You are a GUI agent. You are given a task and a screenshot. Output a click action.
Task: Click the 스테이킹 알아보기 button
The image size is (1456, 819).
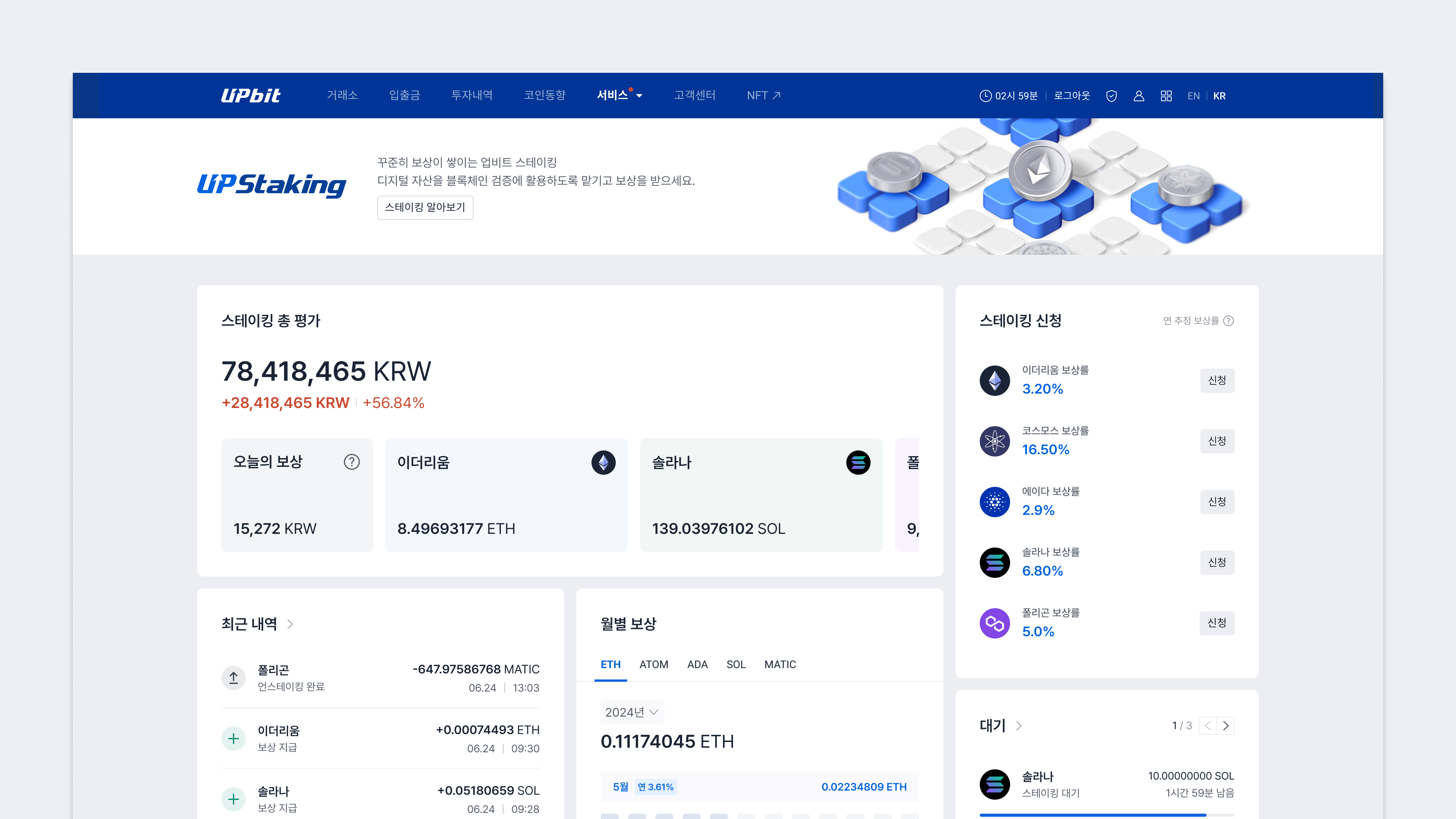(425, 207)
